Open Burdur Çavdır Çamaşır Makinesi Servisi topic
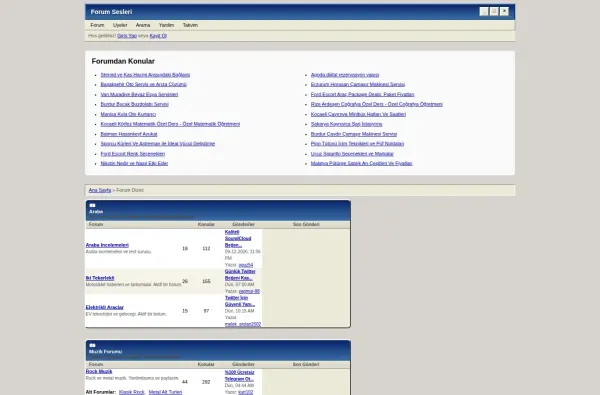The height and width of the screenshot is (395, 600). point(354,134)
